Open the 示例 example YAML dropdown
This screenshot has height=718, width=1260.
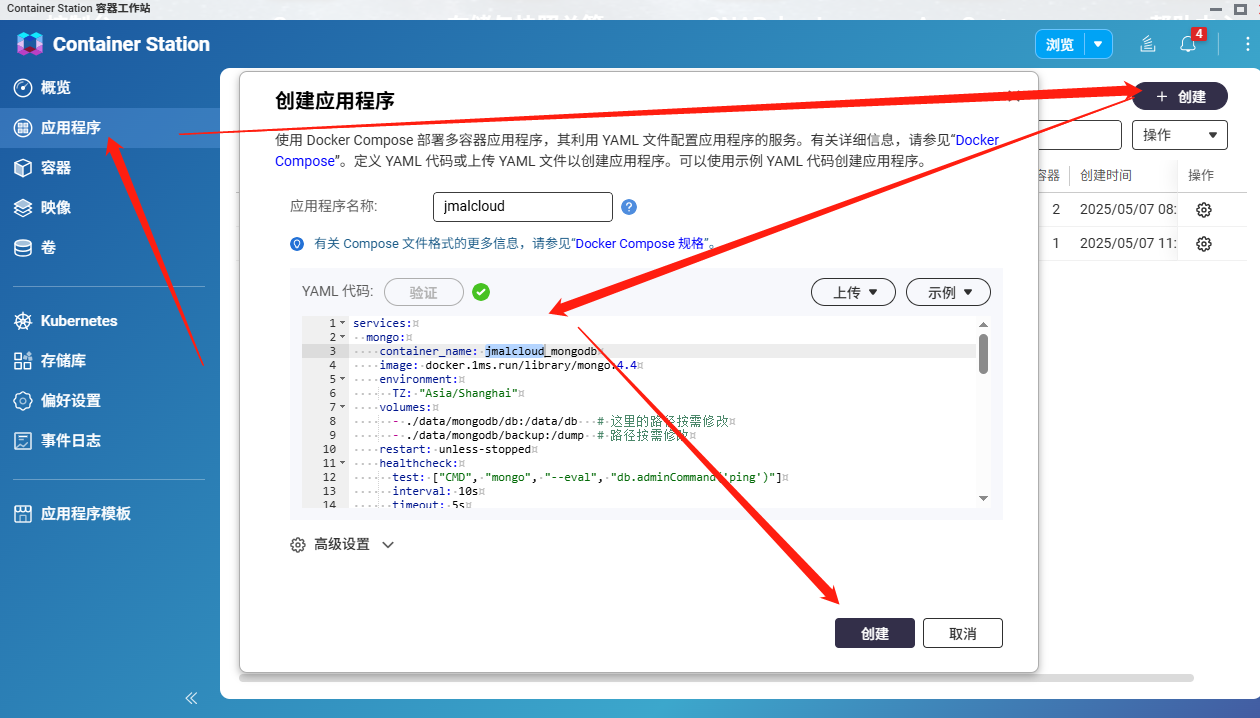point(948,292)
